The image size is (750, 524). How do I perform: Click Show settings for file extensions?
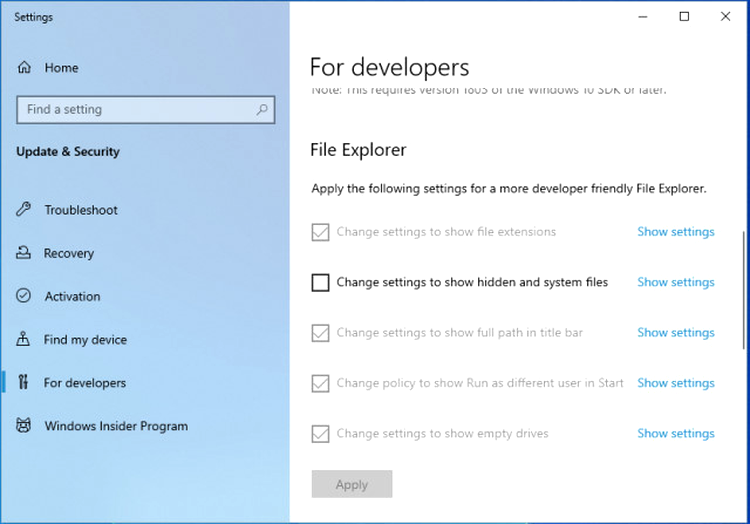(675, 232)
